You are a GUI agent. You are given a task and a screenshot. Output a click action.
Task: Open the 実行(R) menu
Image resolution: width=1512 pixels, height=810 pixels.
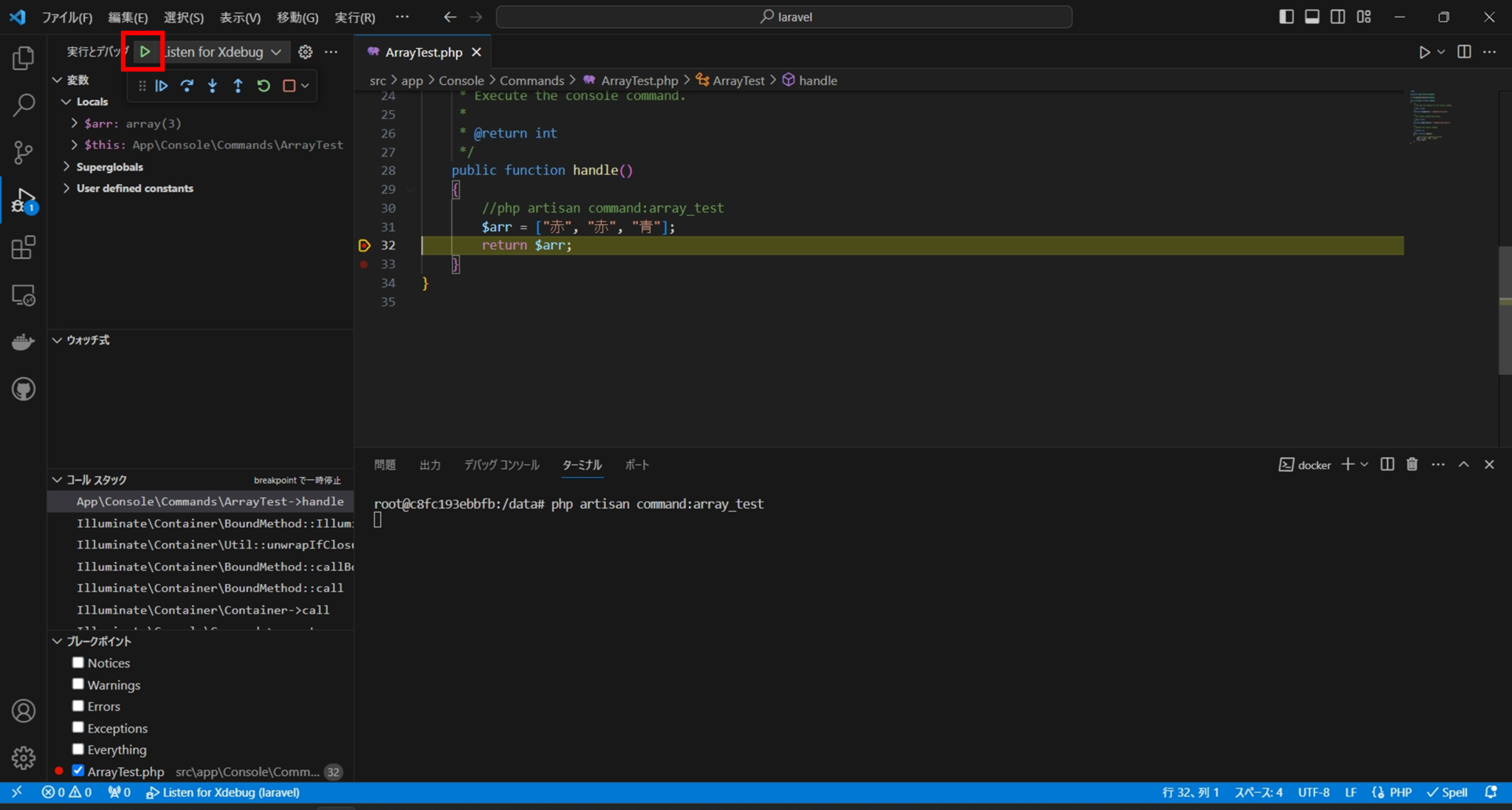pos(354,17)
